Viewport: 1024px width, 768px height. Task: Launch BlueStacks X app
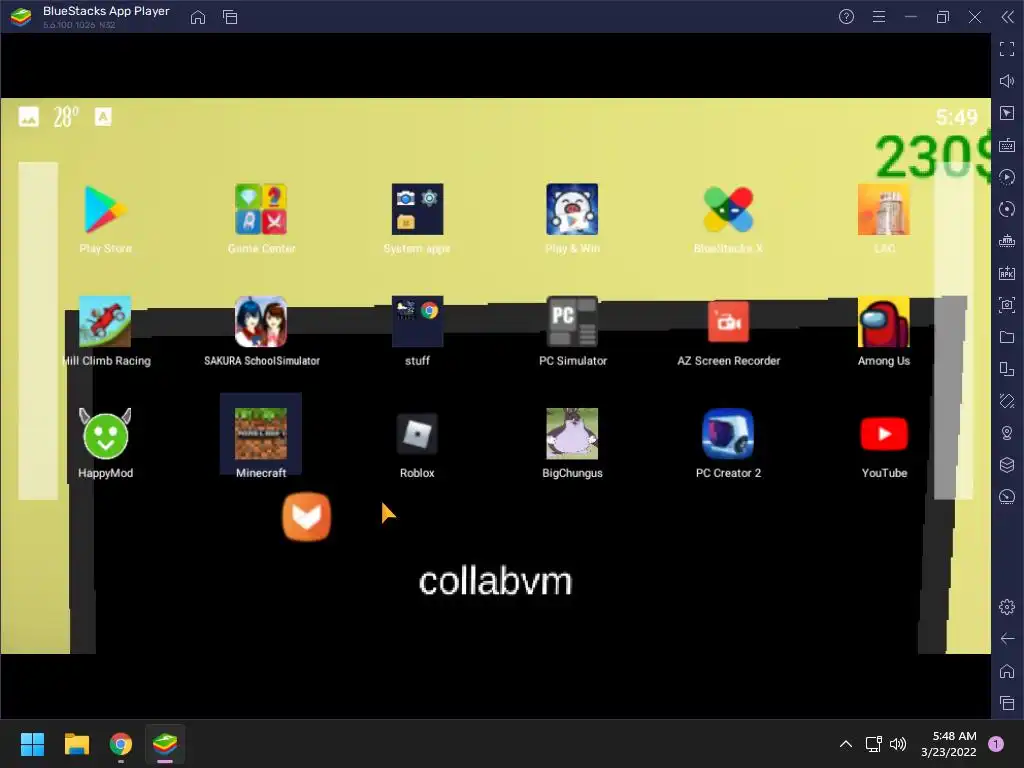(x=728, y=210)
